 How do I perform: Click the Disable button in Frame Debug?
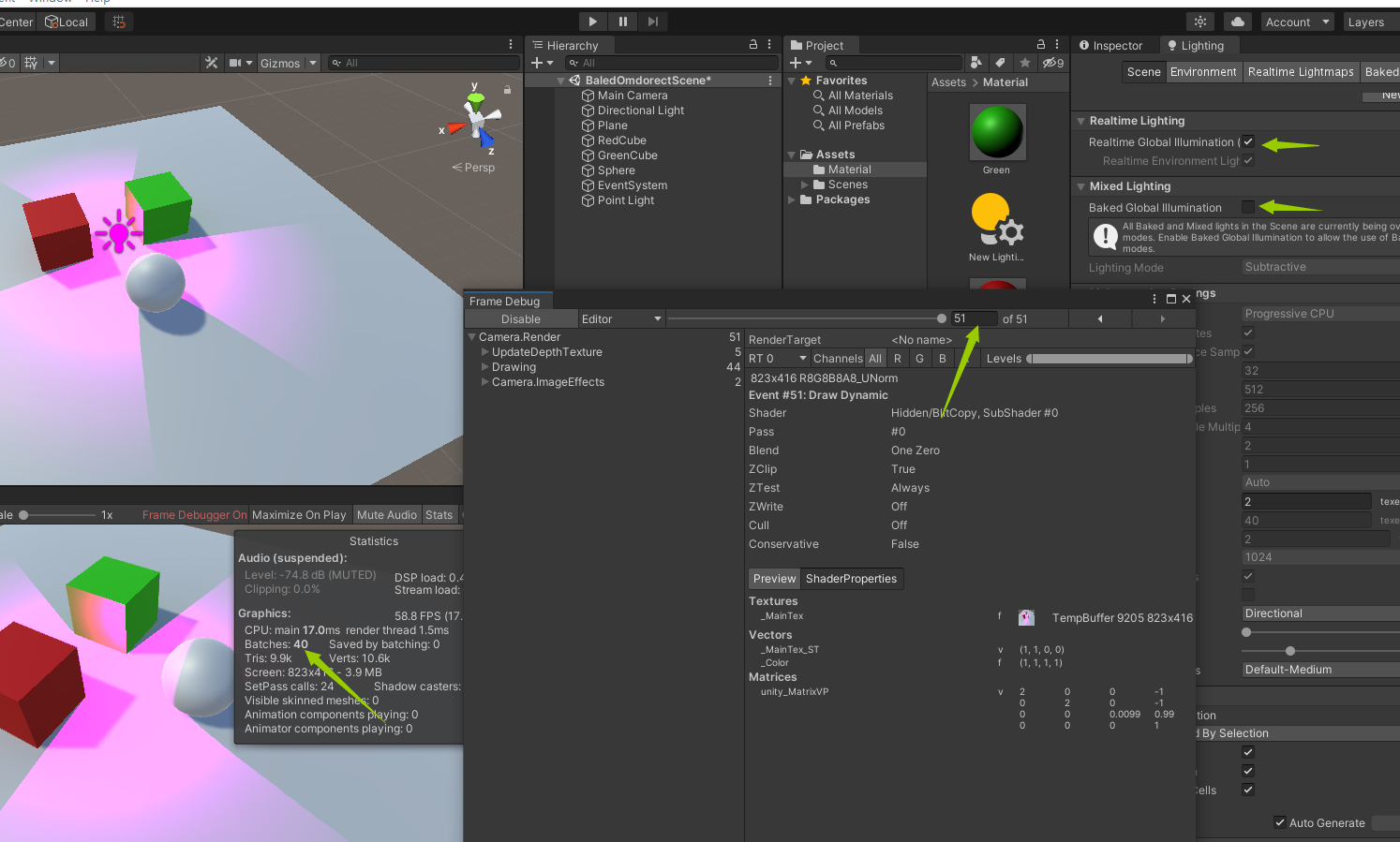tap(521, 318)
